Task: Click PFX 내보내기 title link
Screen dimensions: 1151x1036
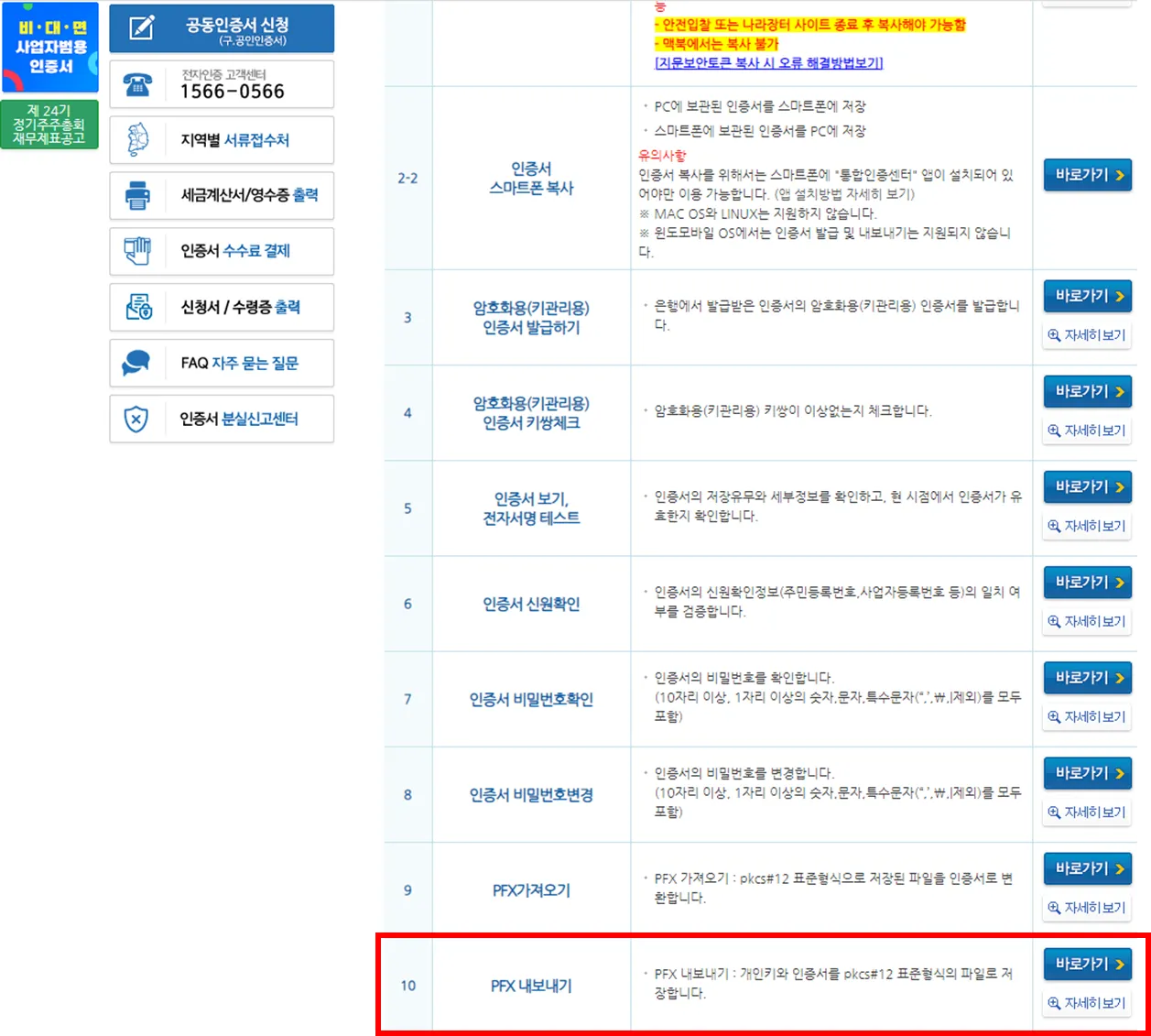Action: click(531, 986)
